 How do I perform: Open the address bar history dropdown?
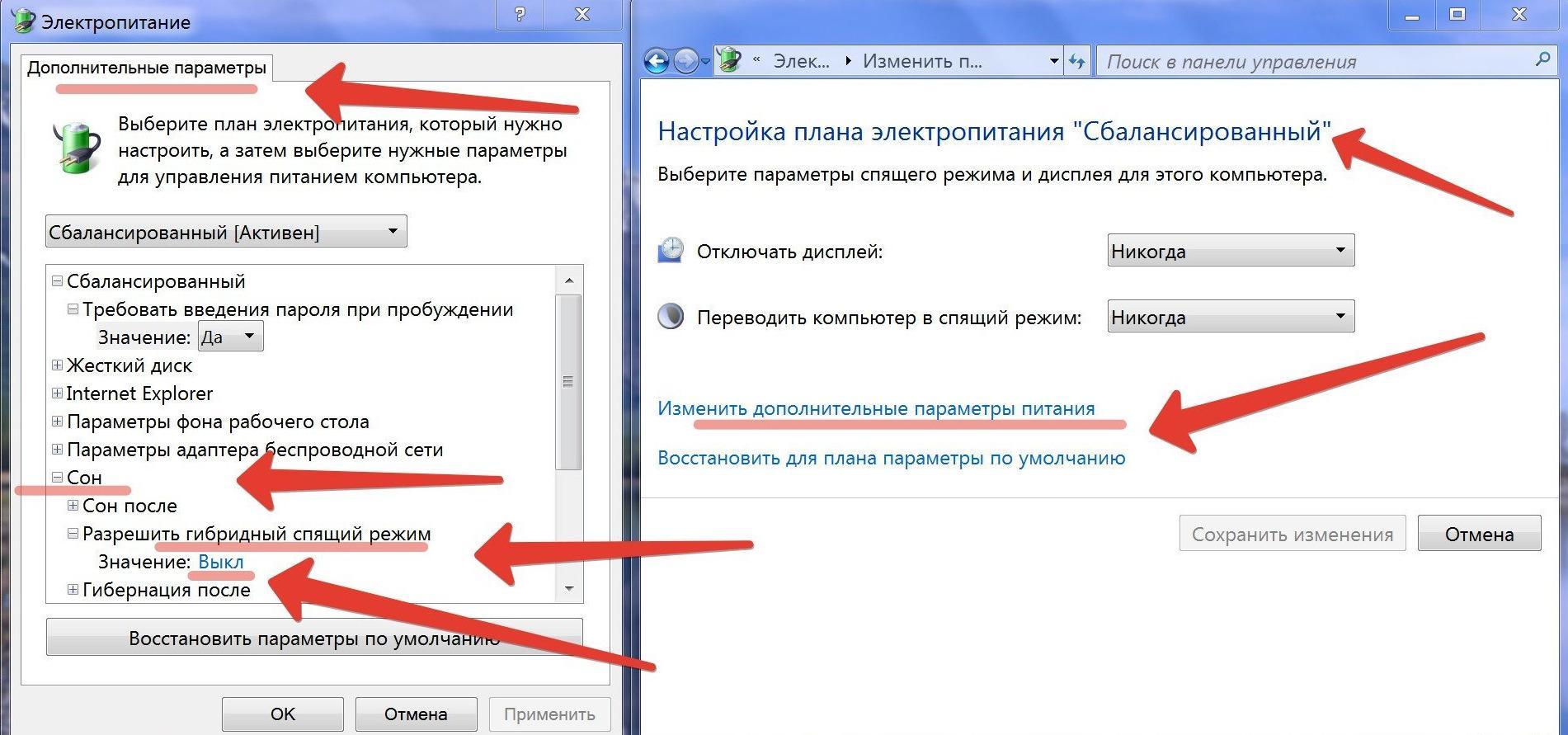[1054, 61]
